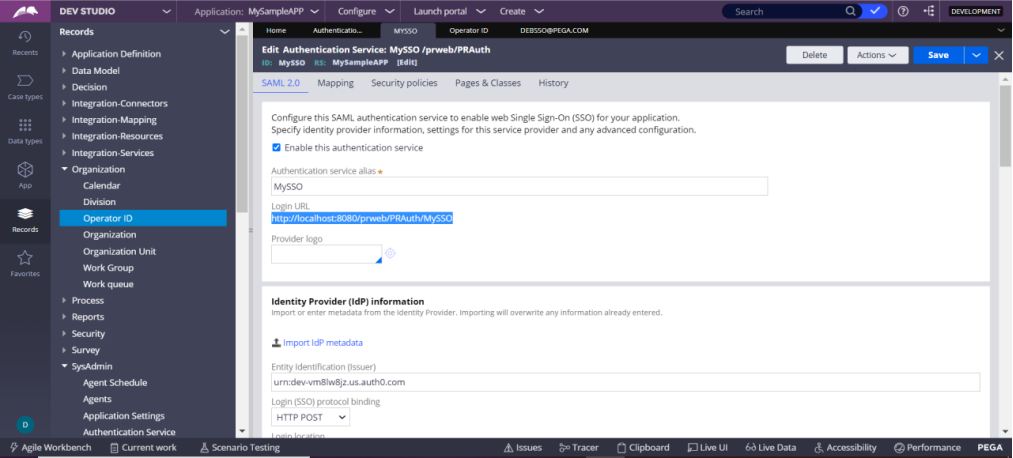The width and height of the screenshot is (1013, 458).
Task: Open the Configure menu
Action: [x=366, y=11]
